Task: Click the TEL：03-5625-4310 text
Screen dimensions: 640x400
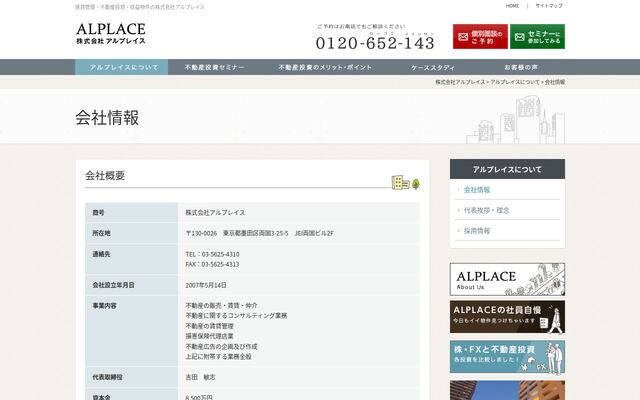Action: point(212,254)
